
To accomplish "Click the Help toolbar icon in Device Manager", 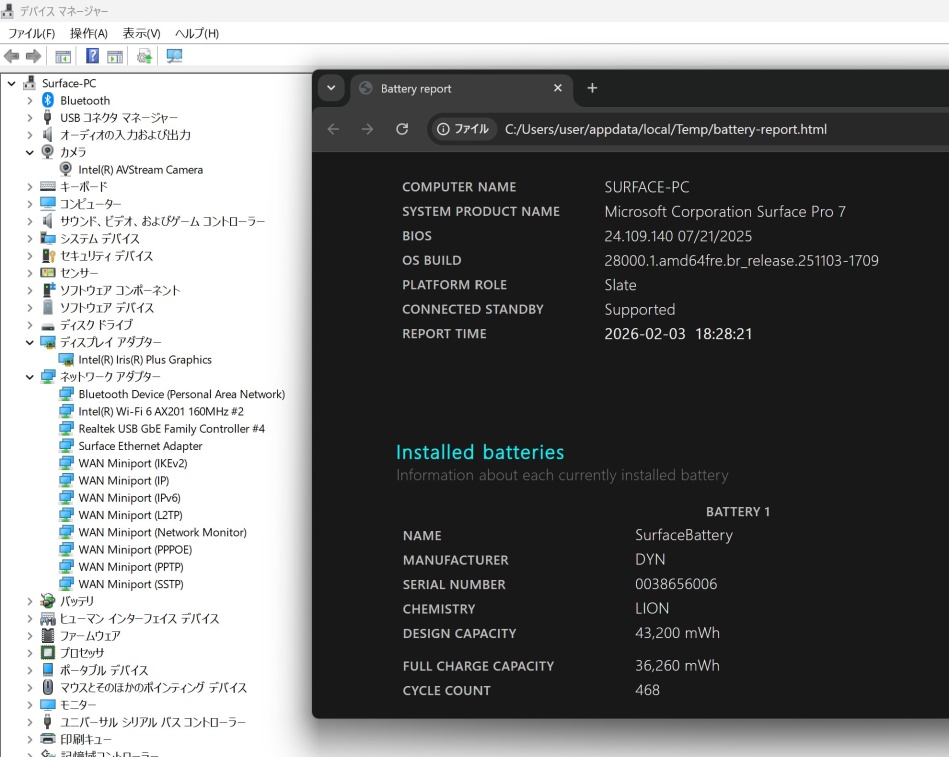I will pyautogui.click(x=92, y=56).
